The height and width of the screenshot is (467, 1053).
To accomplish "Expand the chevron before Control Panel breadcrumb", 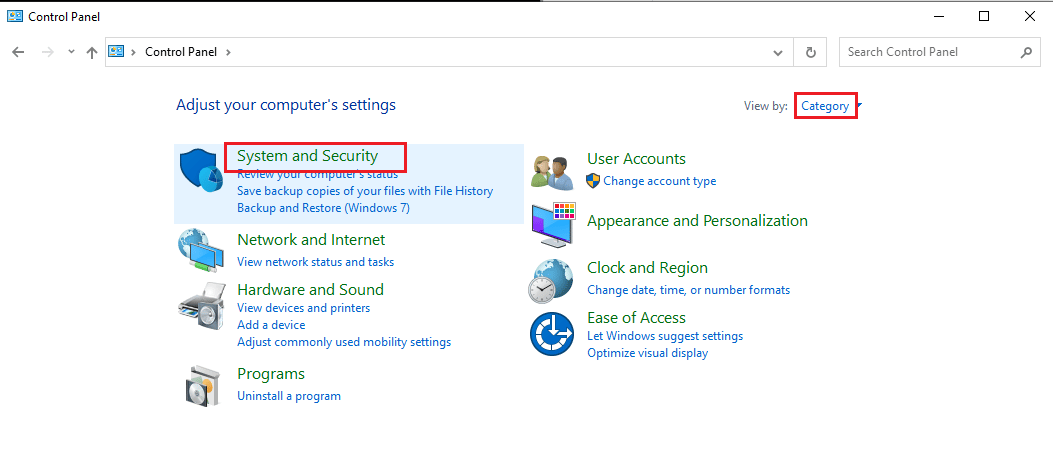I will tap(134, 52).
